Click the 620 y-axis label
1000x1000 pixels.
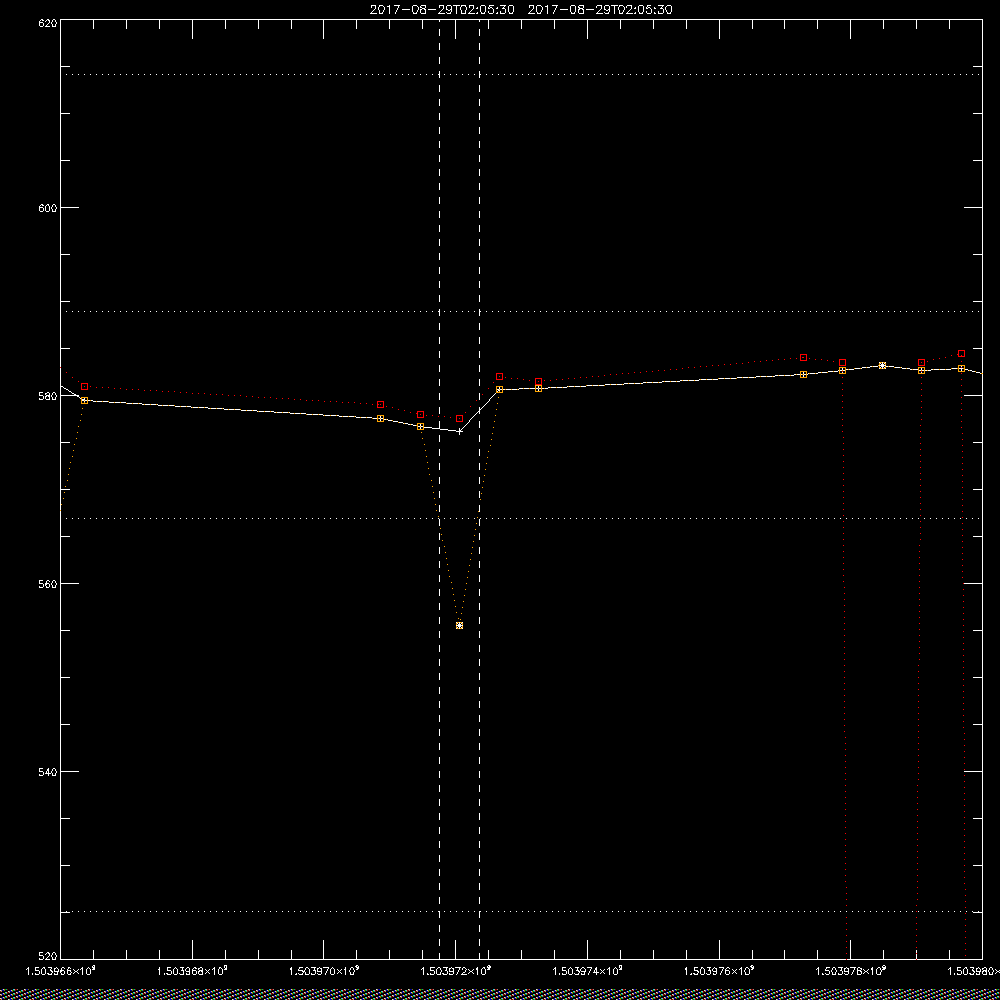[48, 24]
